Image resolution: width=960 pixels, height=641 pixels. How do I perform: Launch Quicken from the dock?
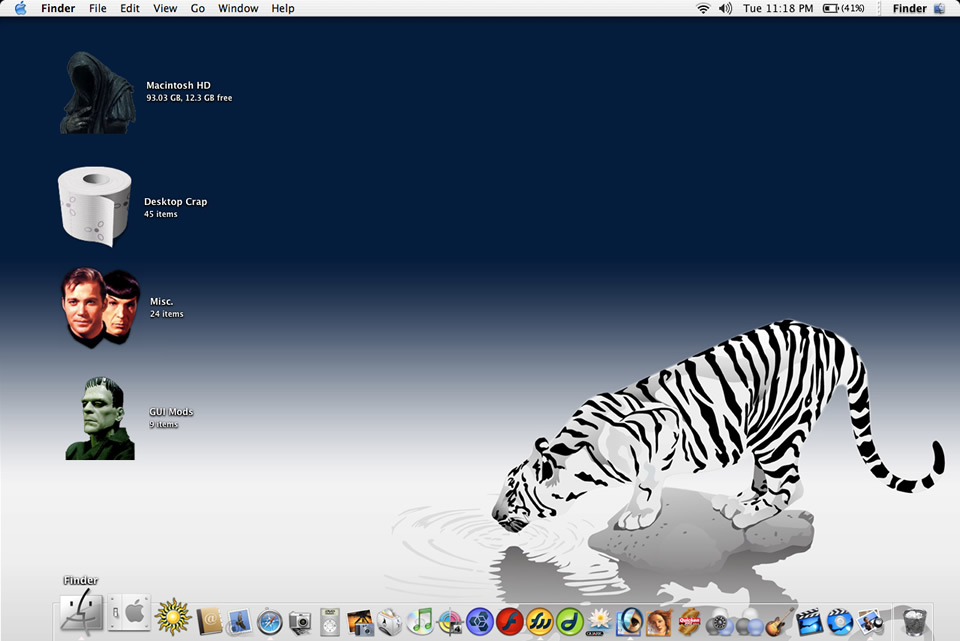(x=689, y=622)
